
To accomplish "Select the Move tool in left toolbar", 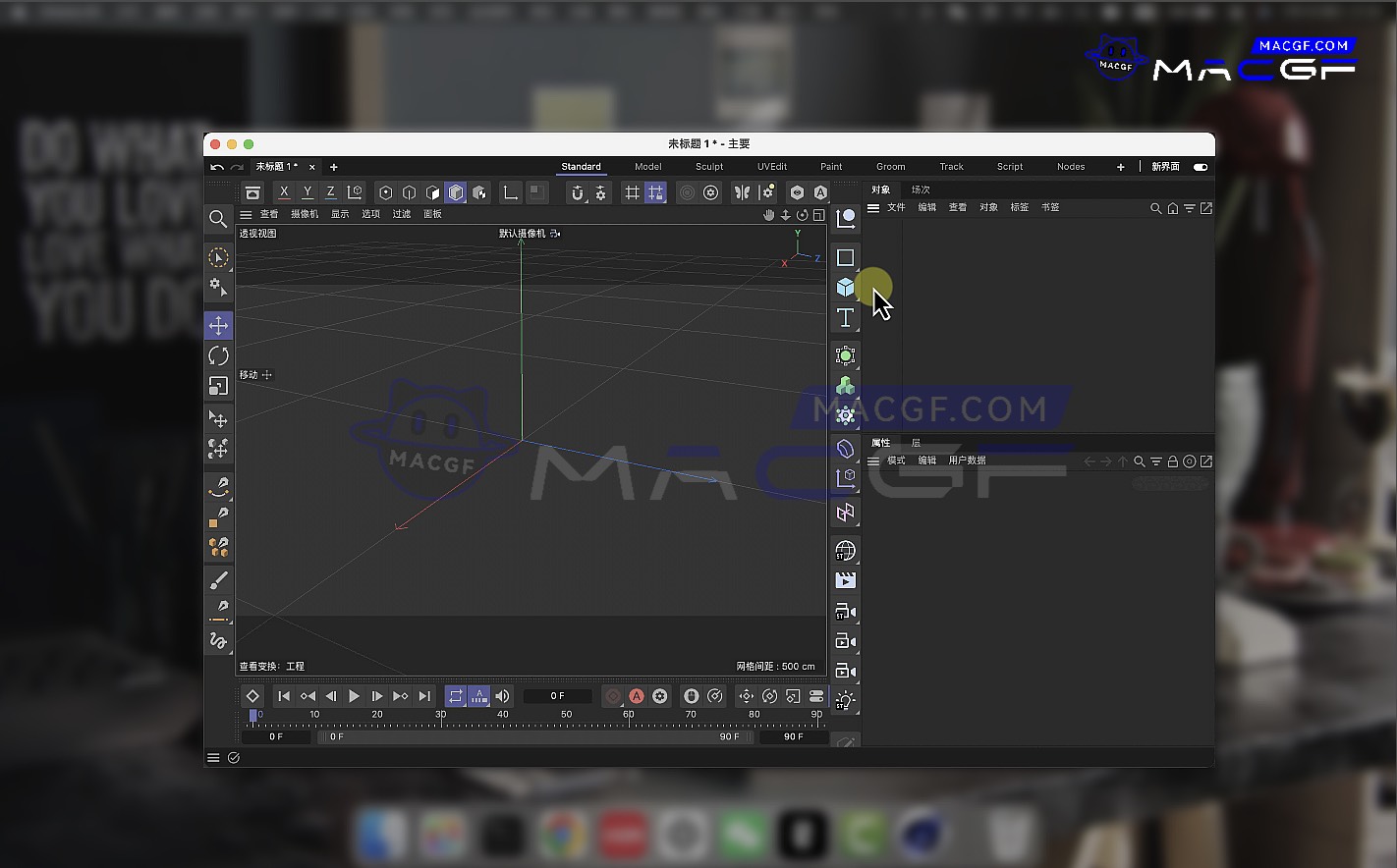I will (218, 325).
